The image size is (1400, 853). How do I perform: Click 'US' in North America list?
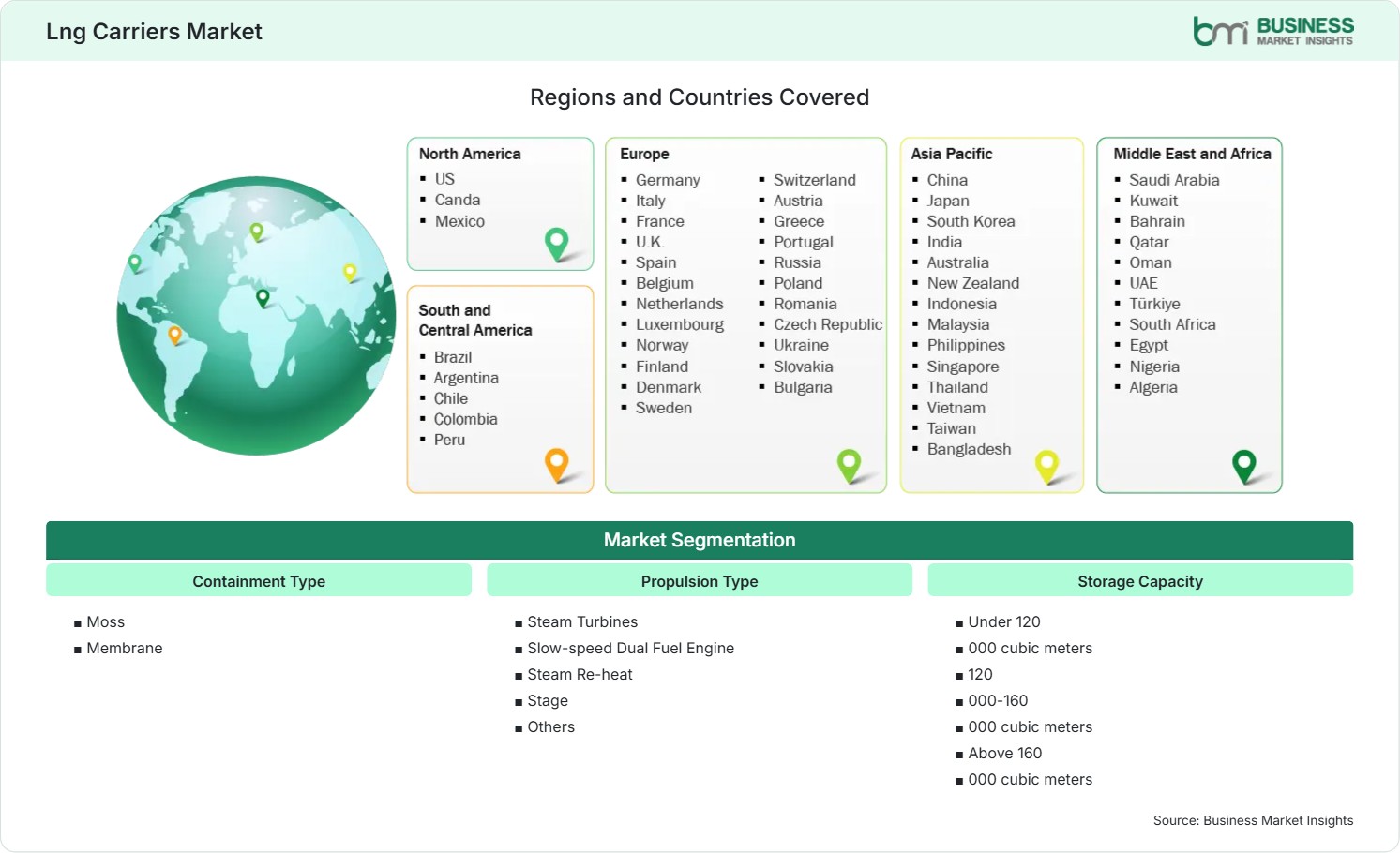(444, 179)
